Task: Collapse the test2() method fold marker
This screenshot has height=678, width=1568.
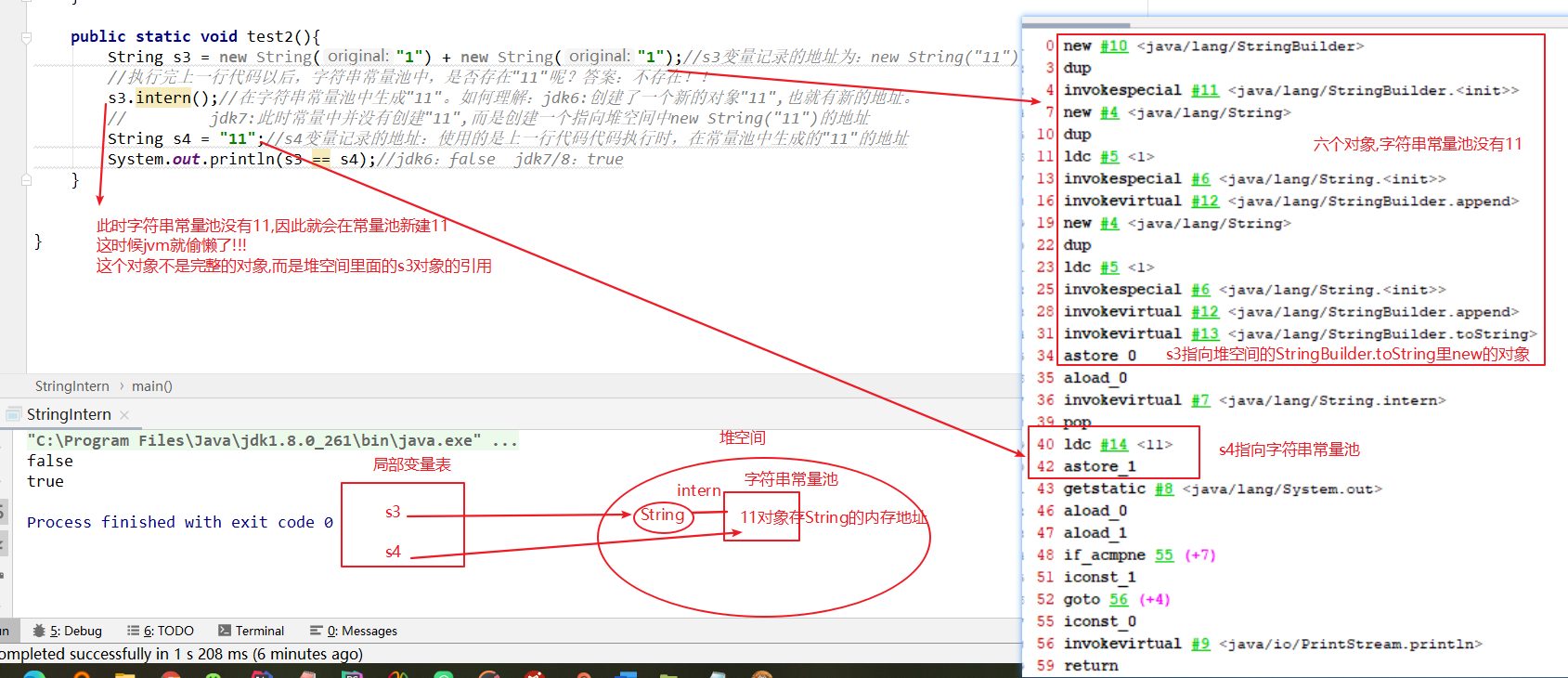Action: tap(26, 37)
